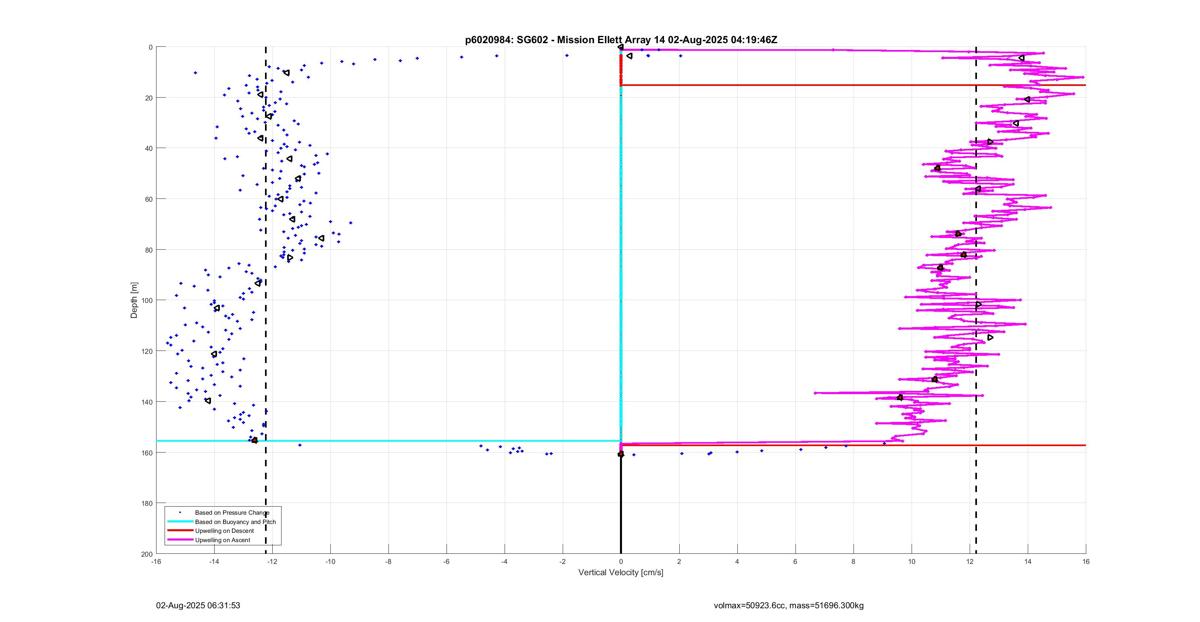Click the depth axis tick label '20'

pos(149,98)
